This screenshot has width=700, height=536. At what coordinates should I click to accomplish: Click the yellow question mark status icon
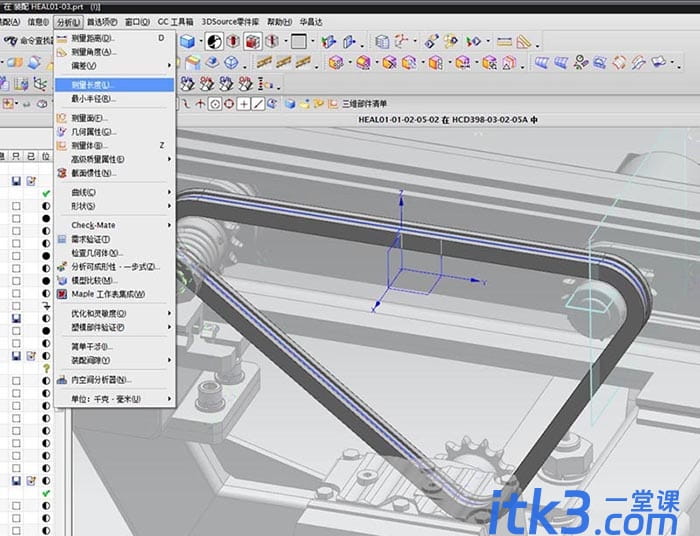(46, 368)
